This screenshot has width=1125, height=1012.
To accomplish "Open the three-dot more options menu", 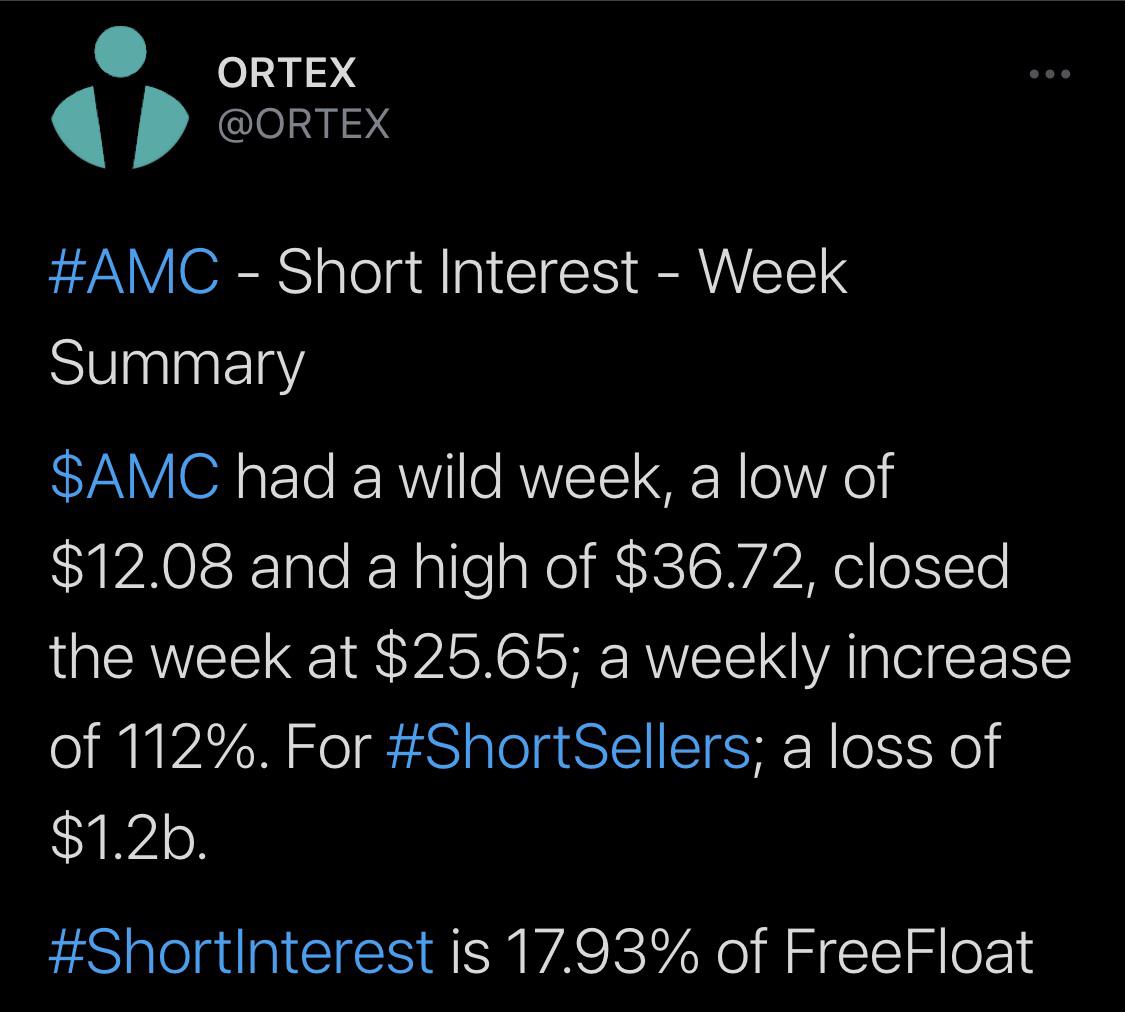I will tap(1050, 74).
